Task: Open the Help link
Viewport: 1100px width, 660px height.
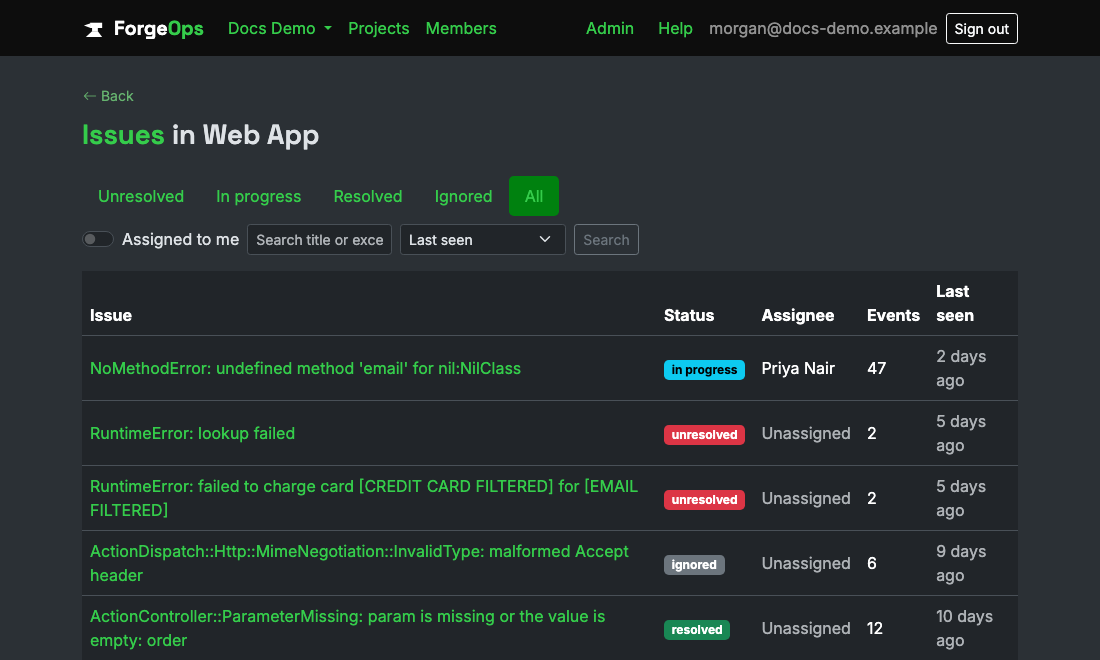Action: [675, 29]
